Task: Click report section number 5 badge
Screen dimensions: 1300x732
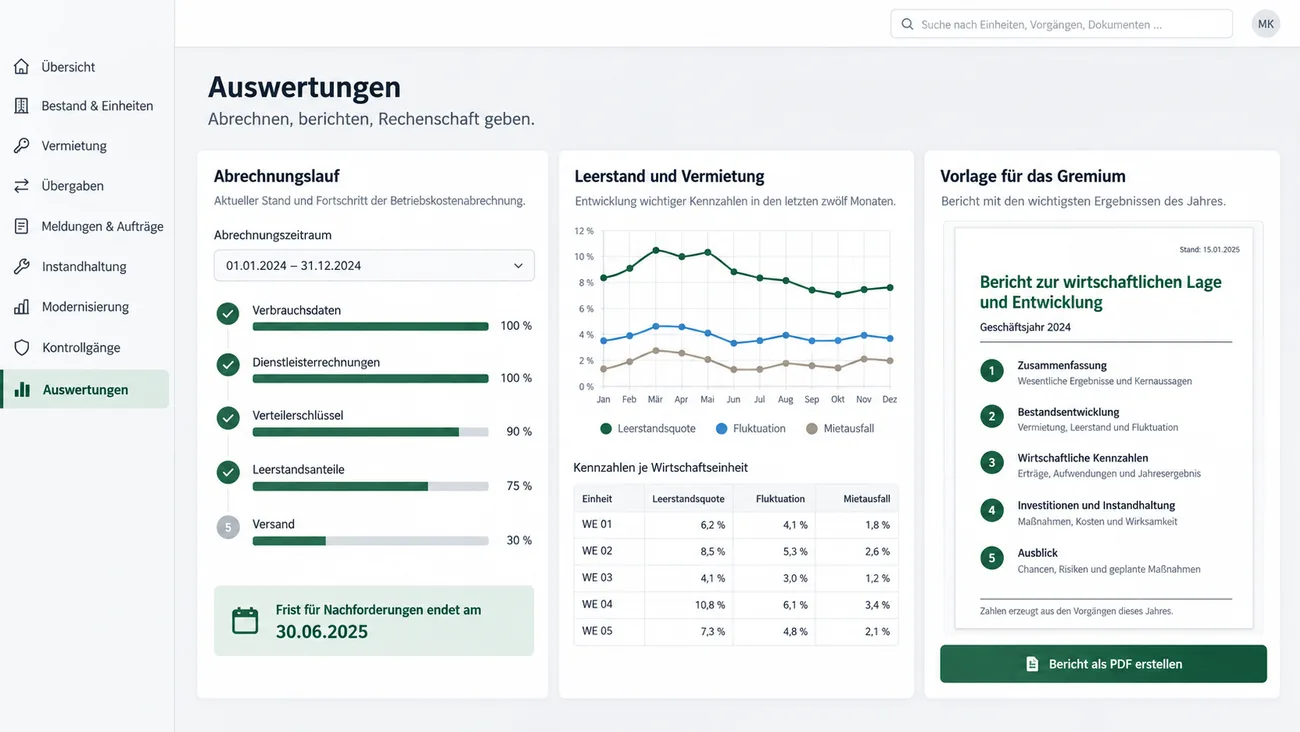Action: pos(991,558)
